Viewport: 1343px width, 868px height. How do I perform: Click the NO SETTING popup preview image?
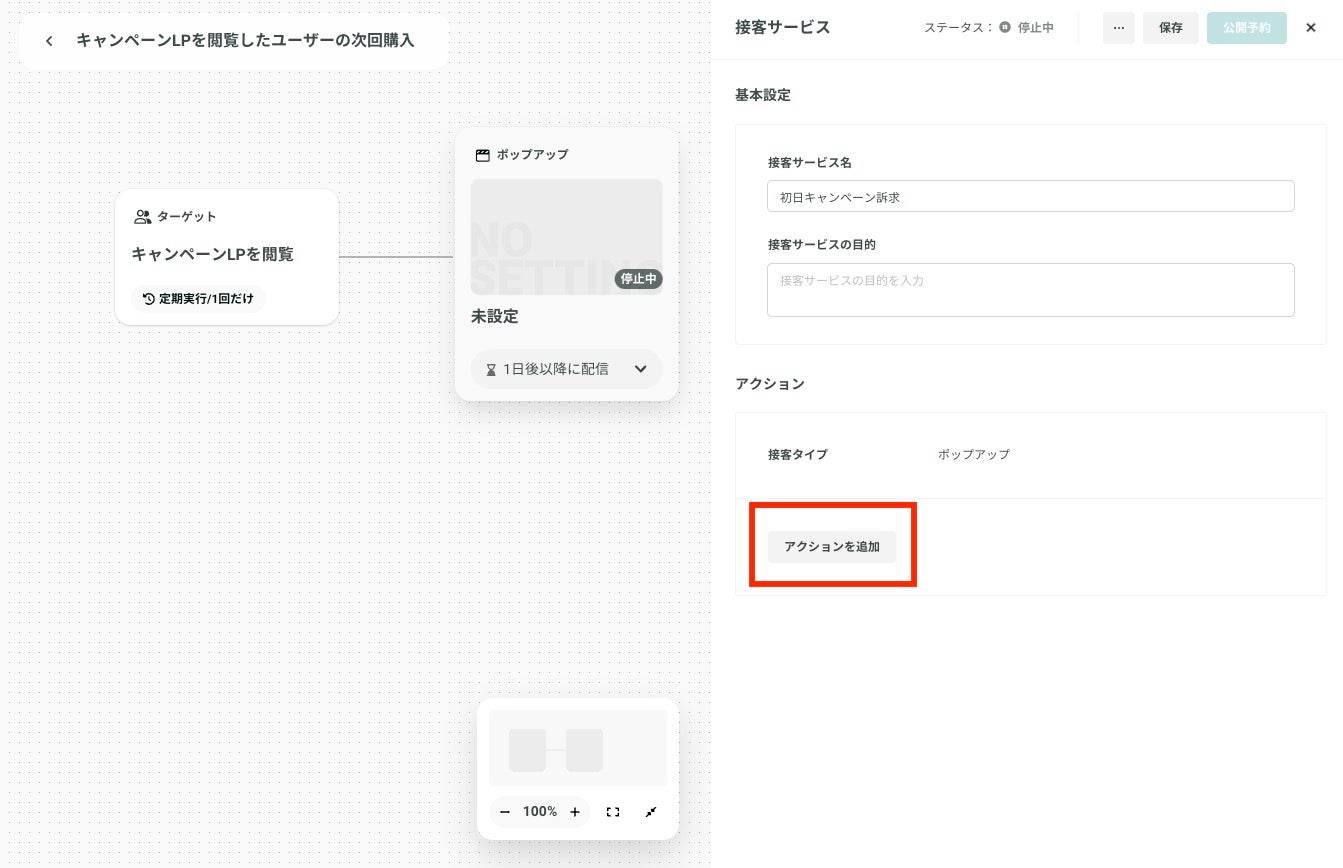point(567,237)
